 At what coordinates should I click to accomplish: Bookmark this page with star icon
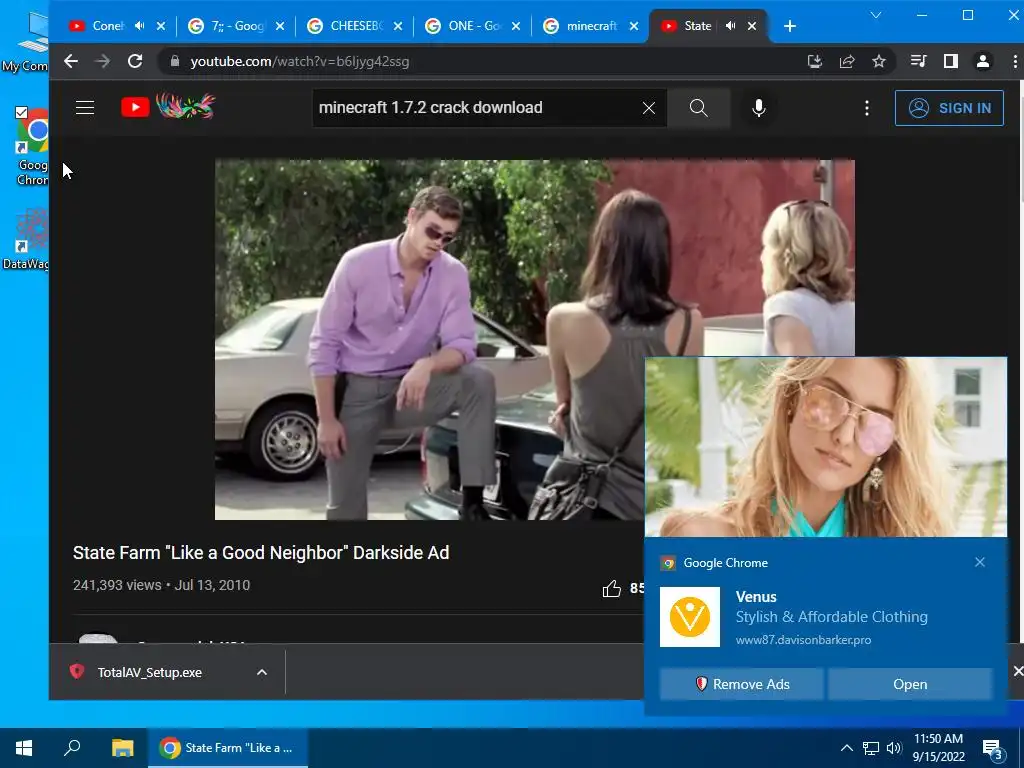(879, 61)
